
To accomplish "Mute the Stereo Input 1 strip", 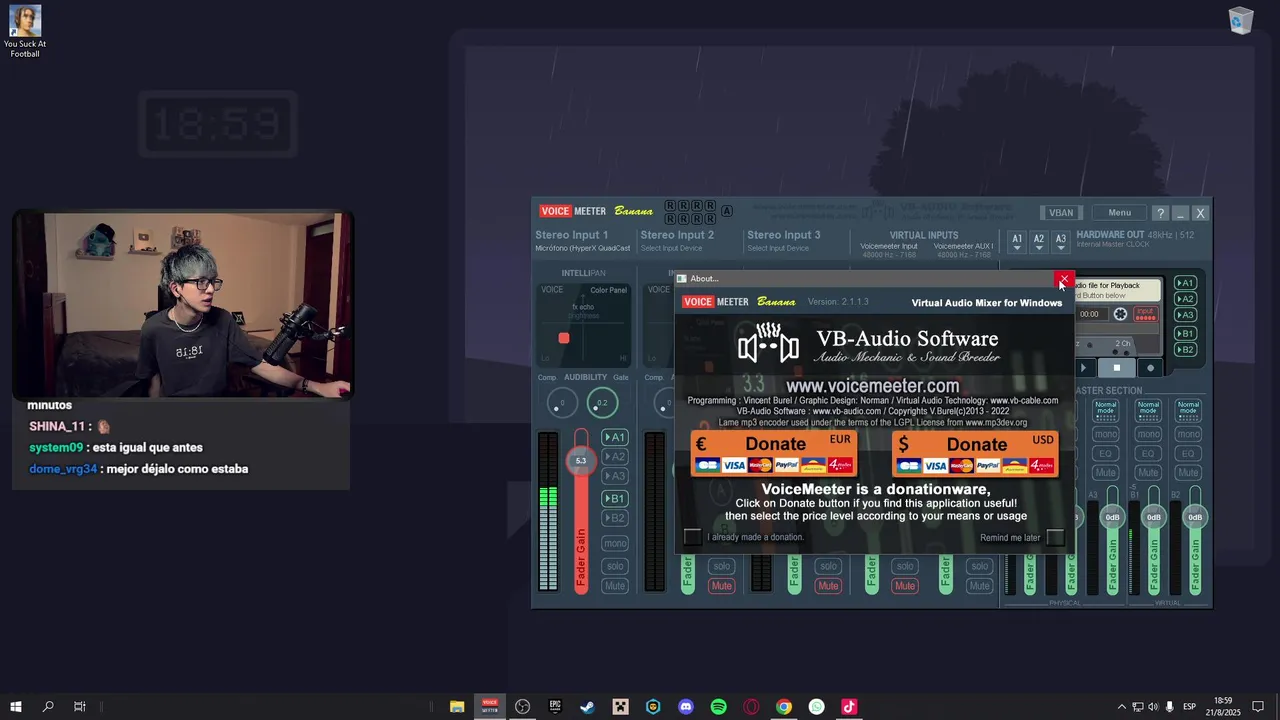I will (615, 586).
